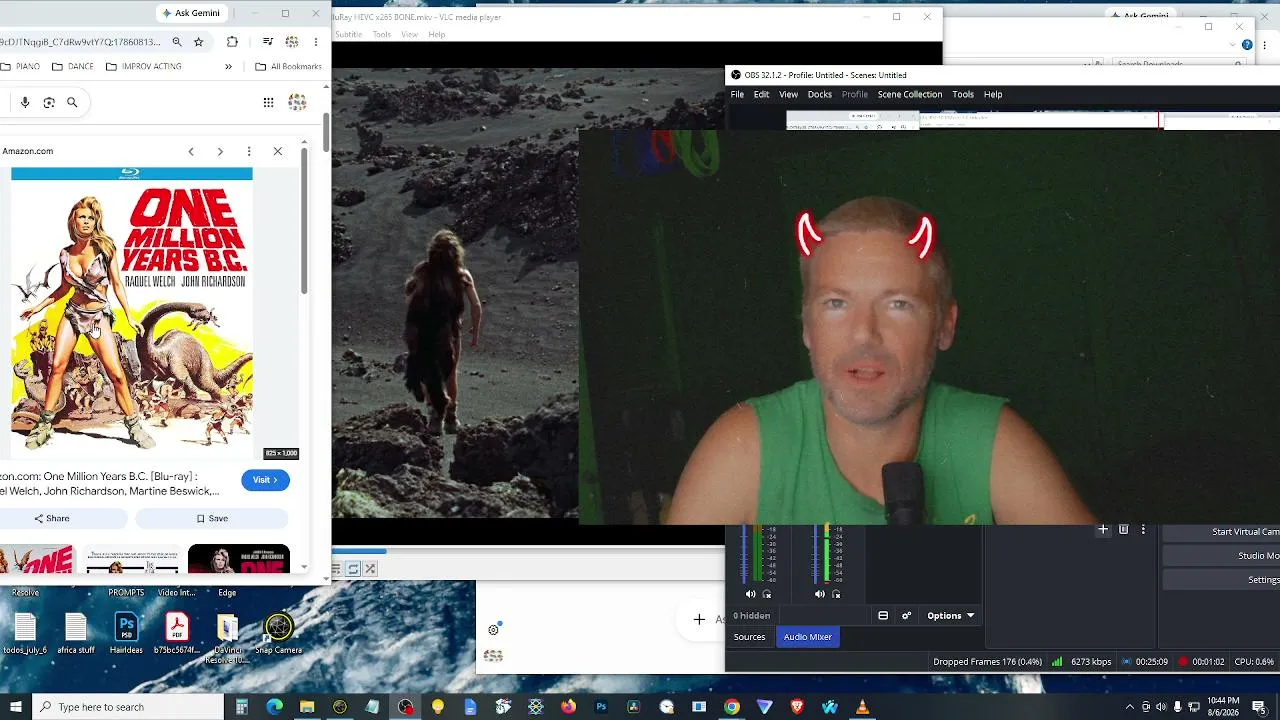Open more options for the Amazon.com image preview
This screenshot has width=1280, height=720.
point(249,151)
